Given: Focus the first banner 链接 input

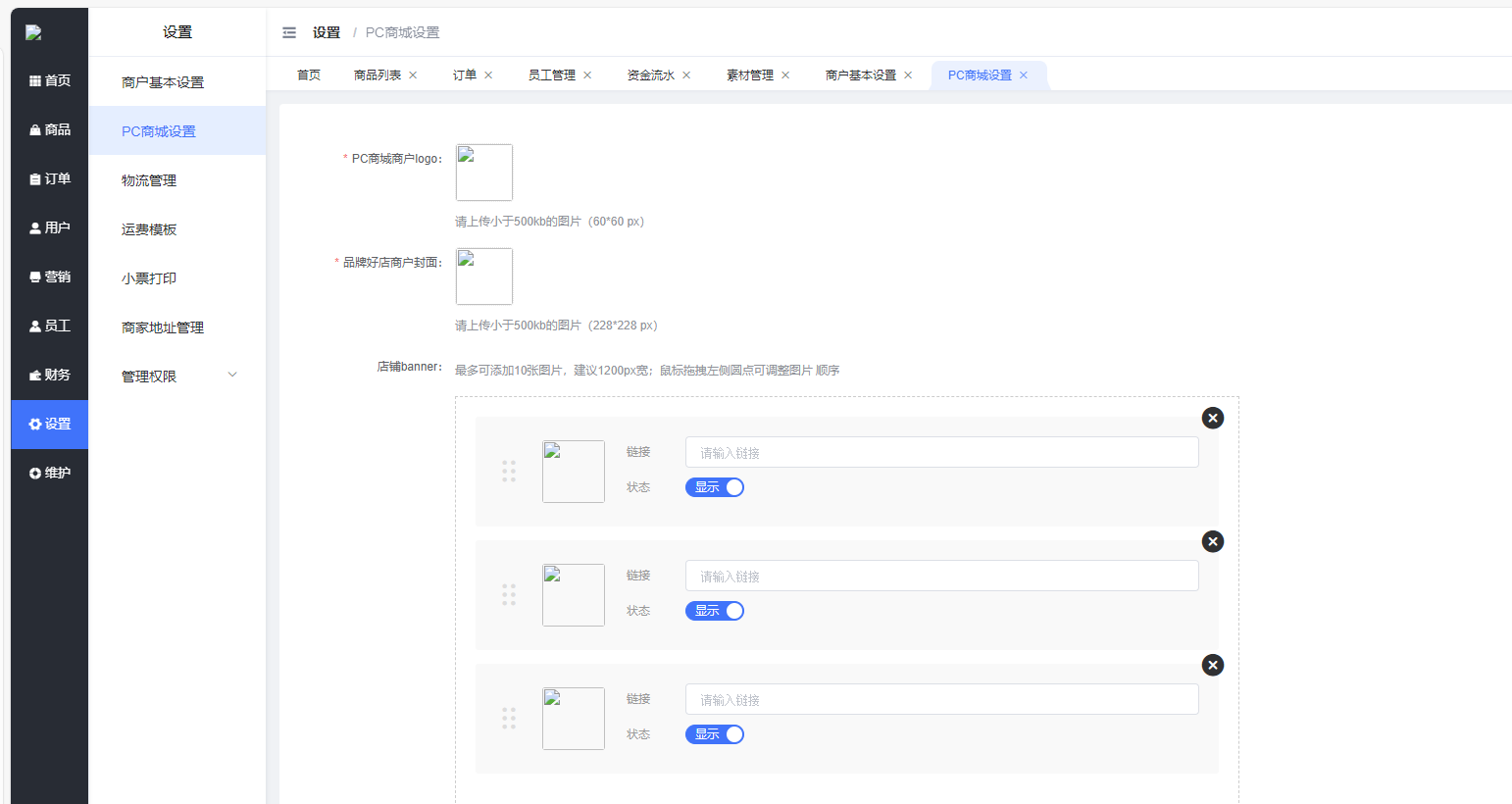Looking at the screenshot, I should [x=942, y=452].
